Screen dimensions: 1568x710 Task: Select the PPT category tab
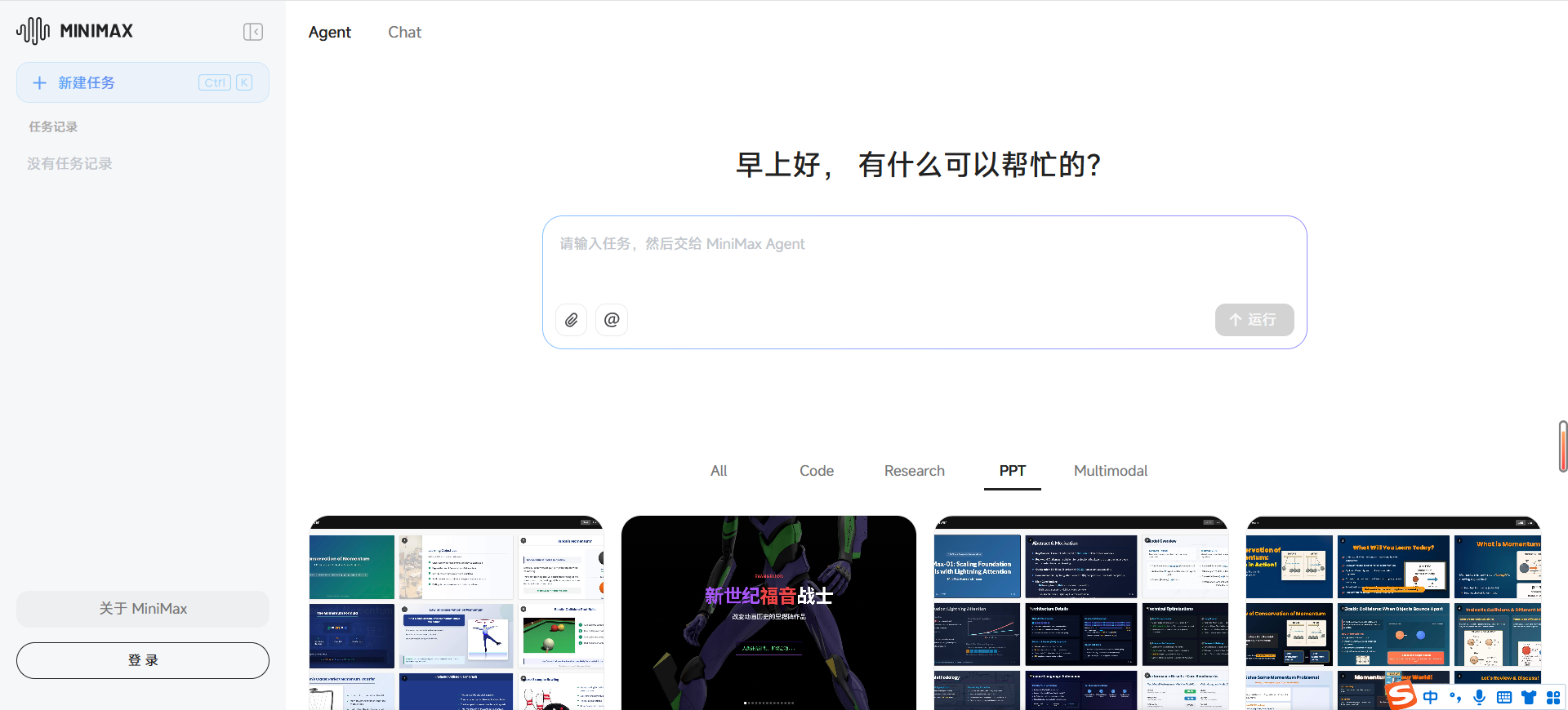[1013, 471]
